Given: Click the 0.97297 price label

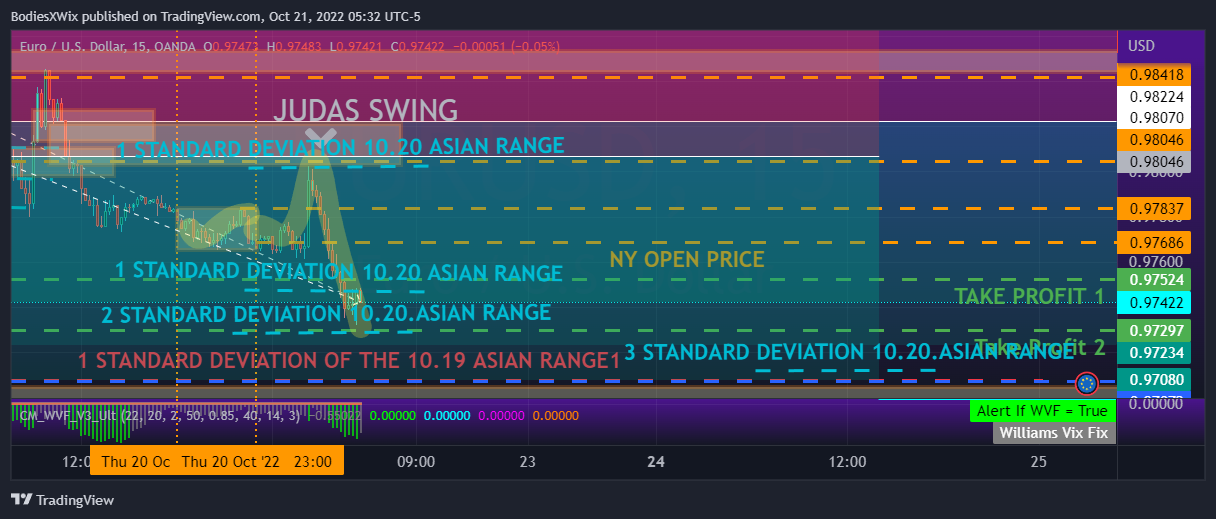Looking at the screenshot, I should pyautogui.click(x=1156, y=330).
